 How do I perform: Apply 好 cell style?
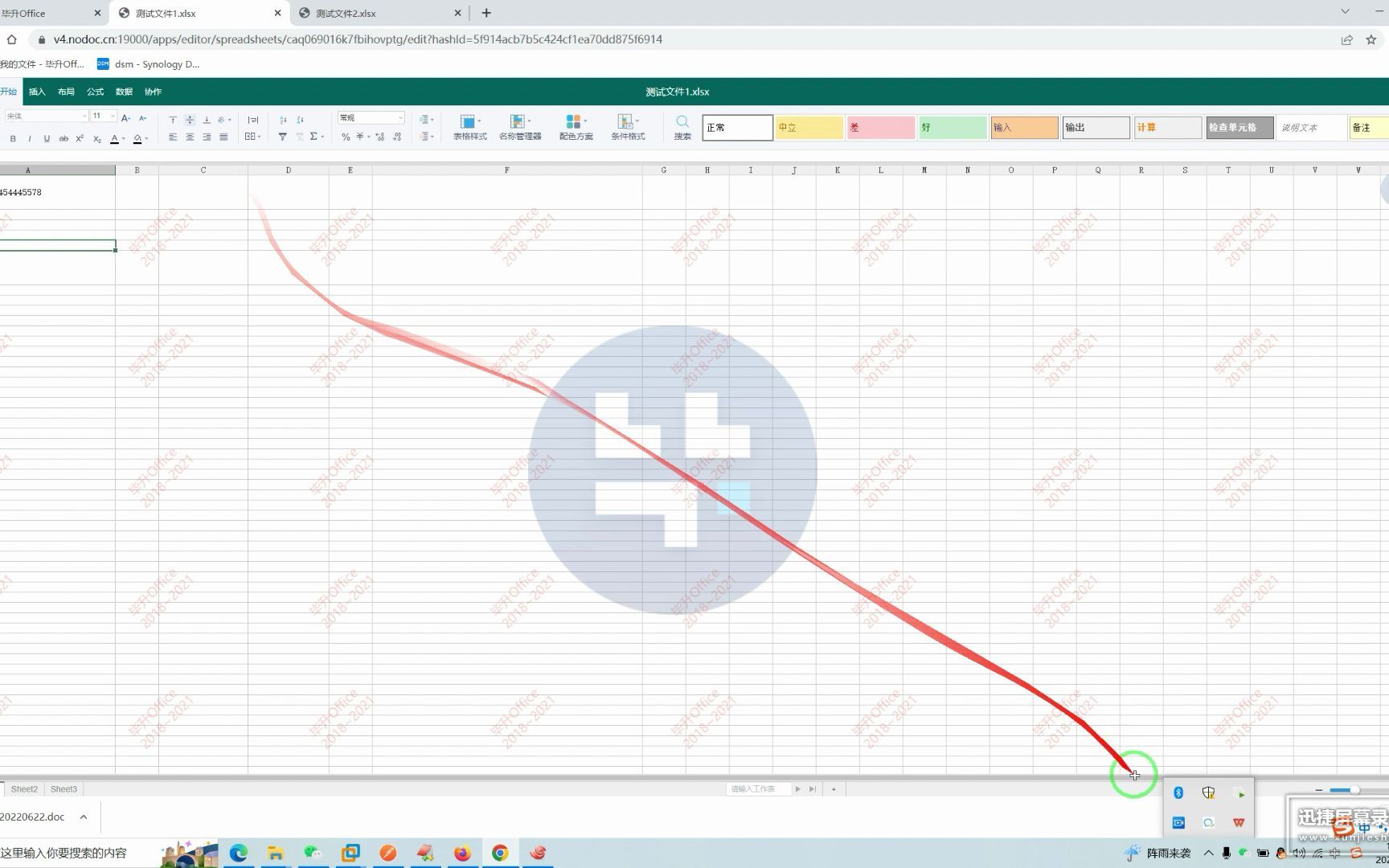tap(953, 128)
